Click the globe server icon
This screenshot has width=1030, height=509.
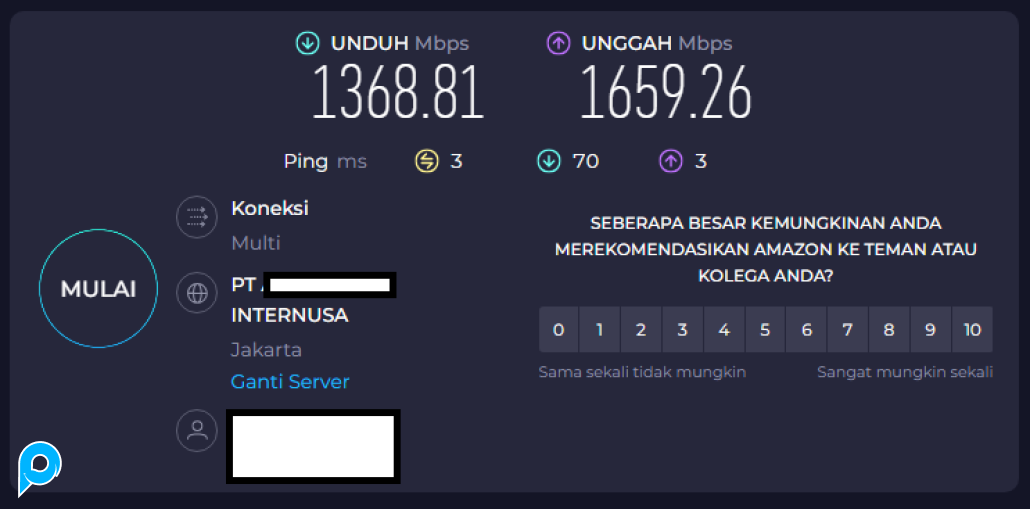[197, 293]
